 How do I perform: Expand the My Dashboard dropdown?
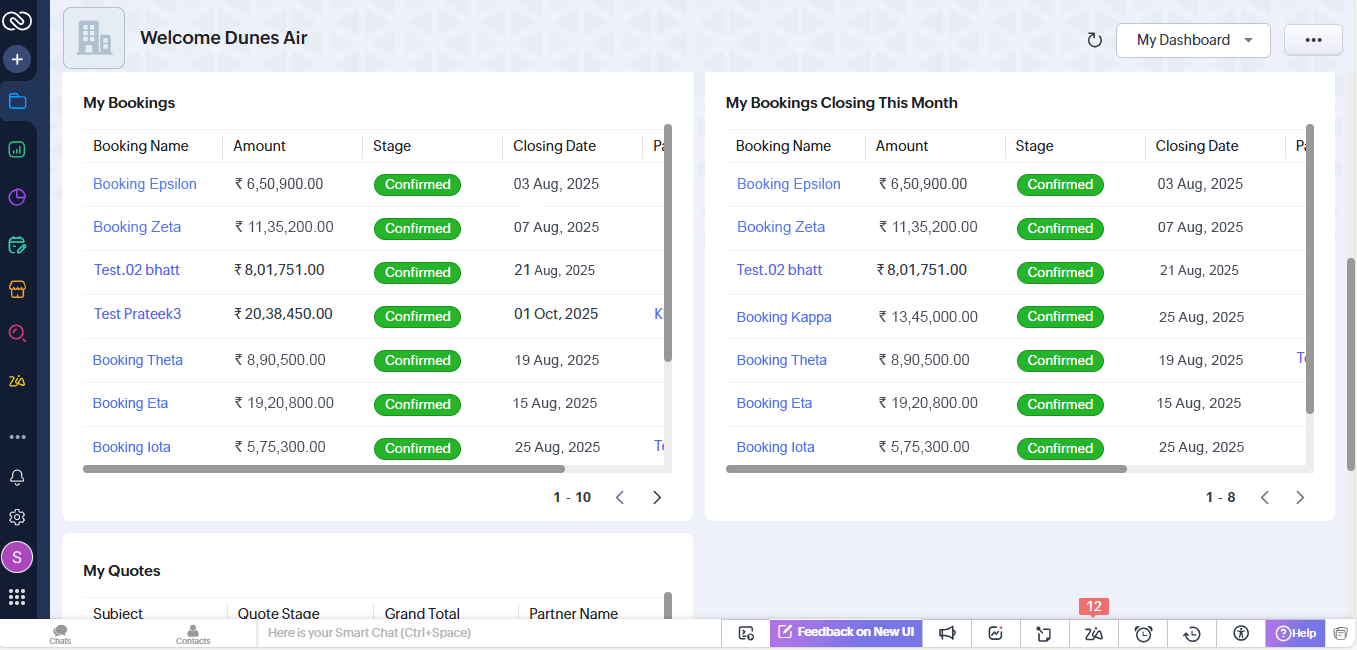click(1193, 40)
